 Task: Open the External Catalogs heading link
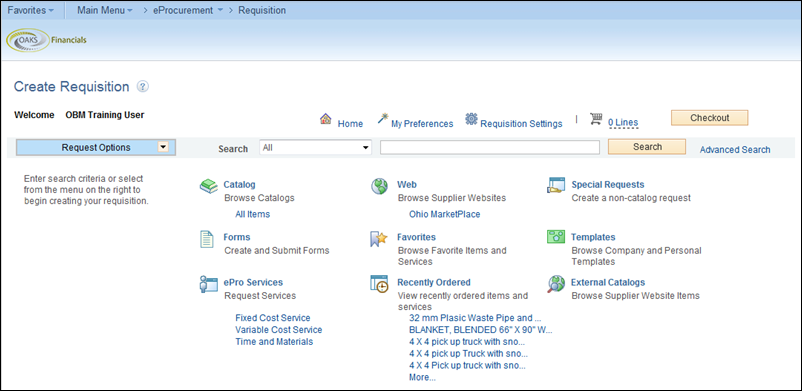(608, 283)
